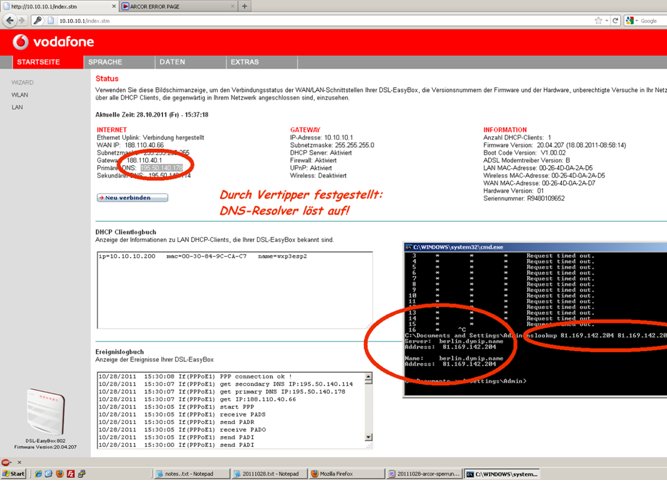The width and height of the screenshot is (667, 481).
Task: Click Internet Explorer quick launch icon
Action: pyautogui.click(x=38, y=474)
